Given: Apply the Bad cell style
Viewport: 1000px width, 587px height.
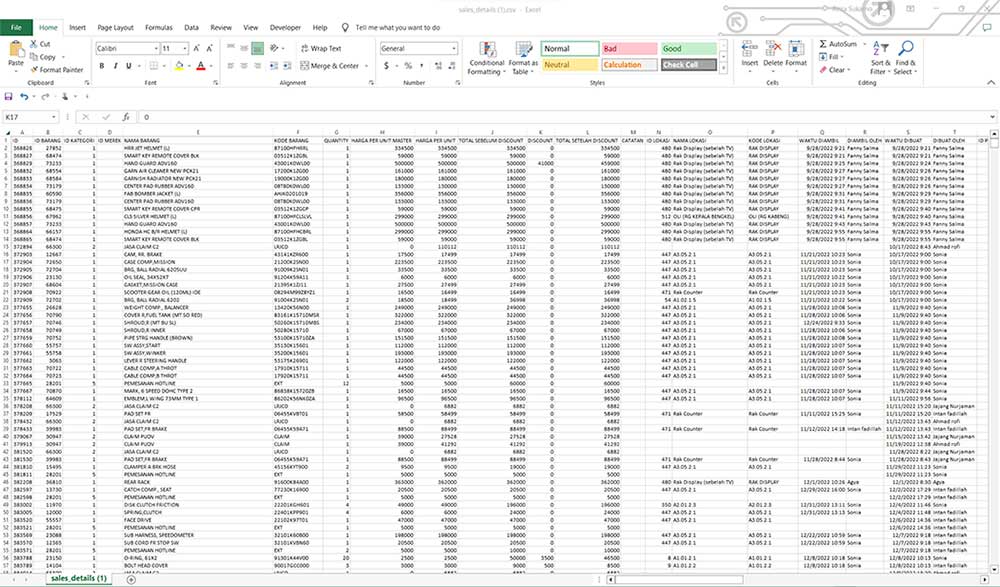Looking at the screenshot, I should pos(629,48).
